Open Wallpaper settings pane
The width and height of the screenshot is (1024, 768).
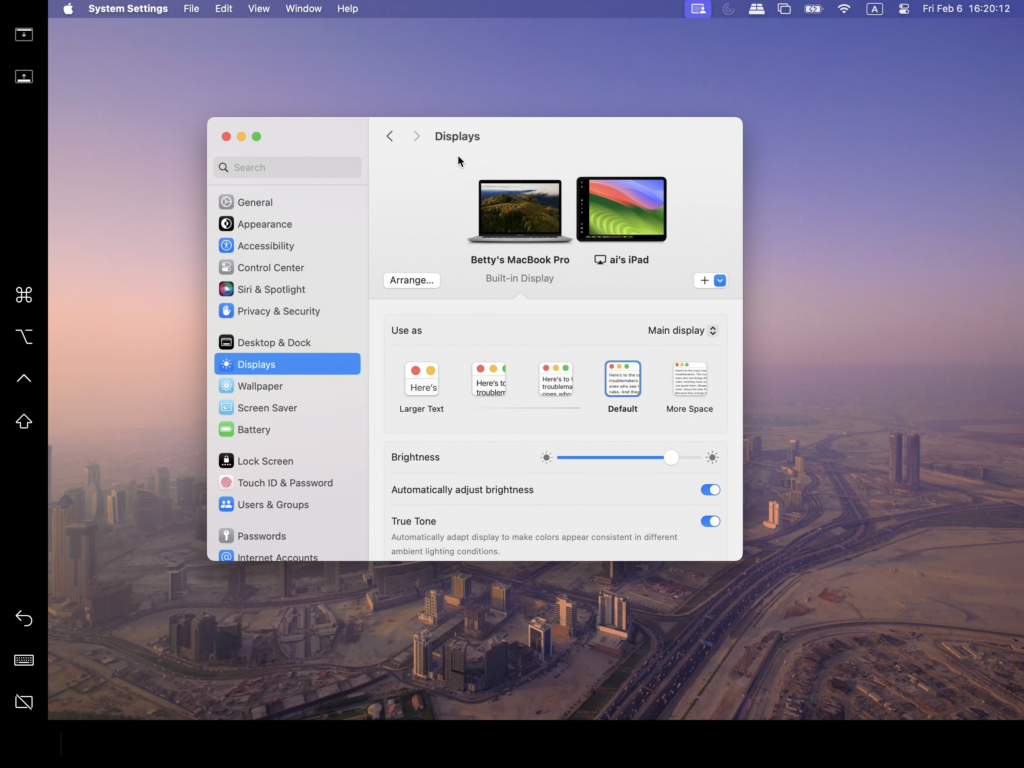(259, 386)
